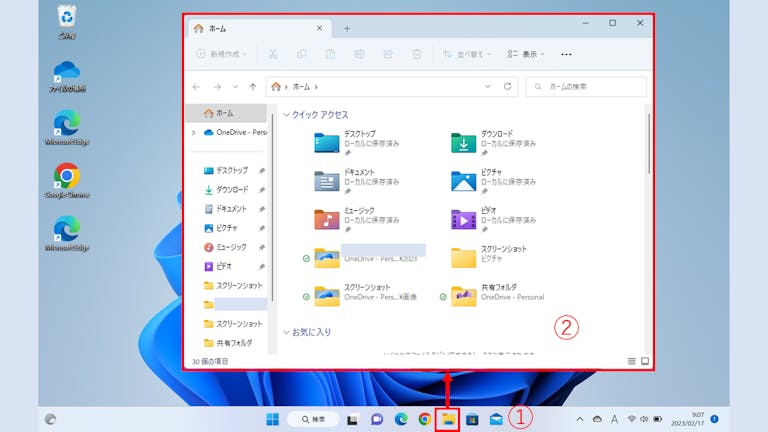Open the ビデオ folder in Quick Access

pyautogui.click(x=494, y=219)
